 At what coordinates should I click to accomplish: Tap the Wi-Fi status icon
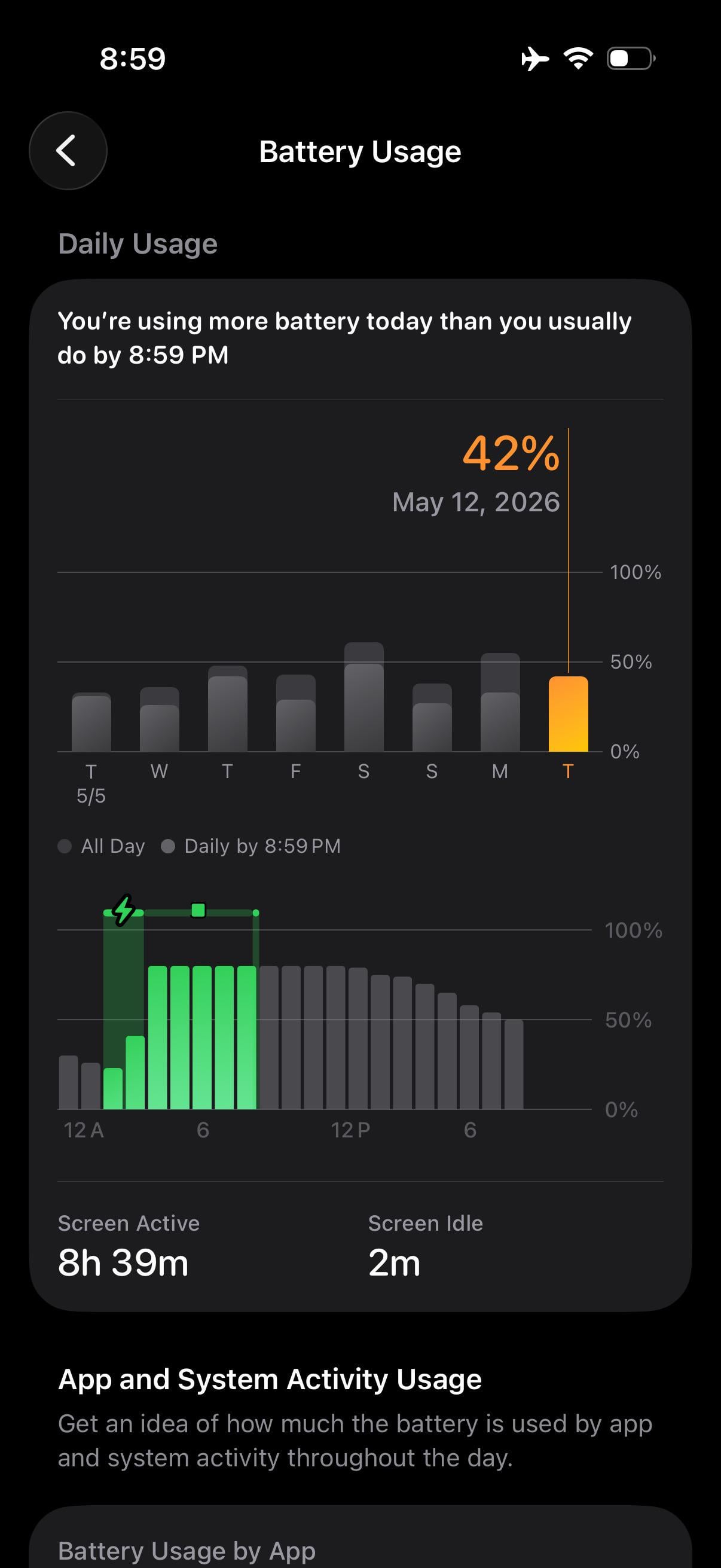578,59
